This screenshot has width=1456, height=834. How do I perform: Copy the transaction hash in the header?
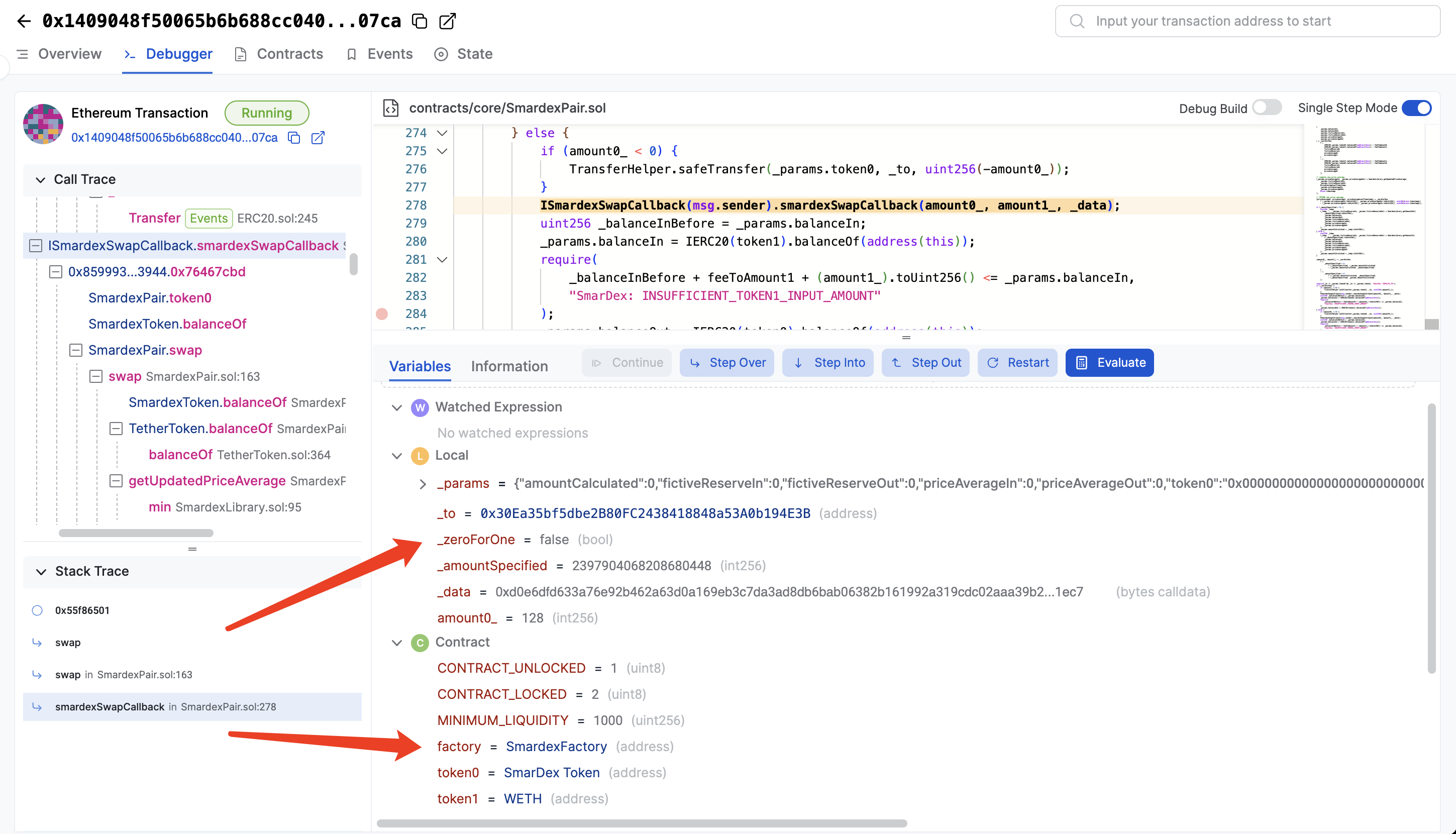pyautogui.click(x=420, y=21)
